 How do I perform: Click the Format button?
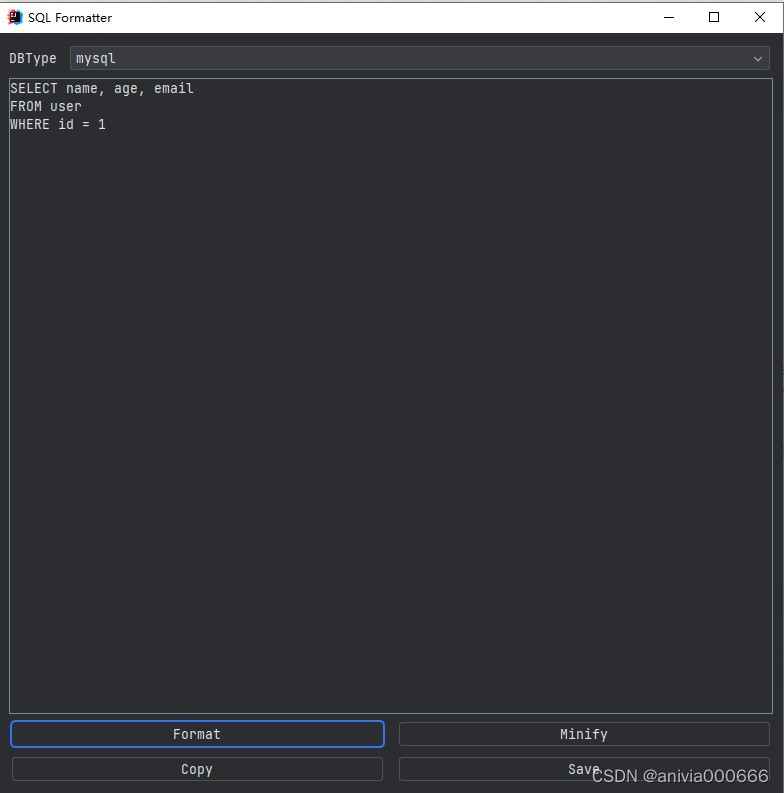pos(197,734)
